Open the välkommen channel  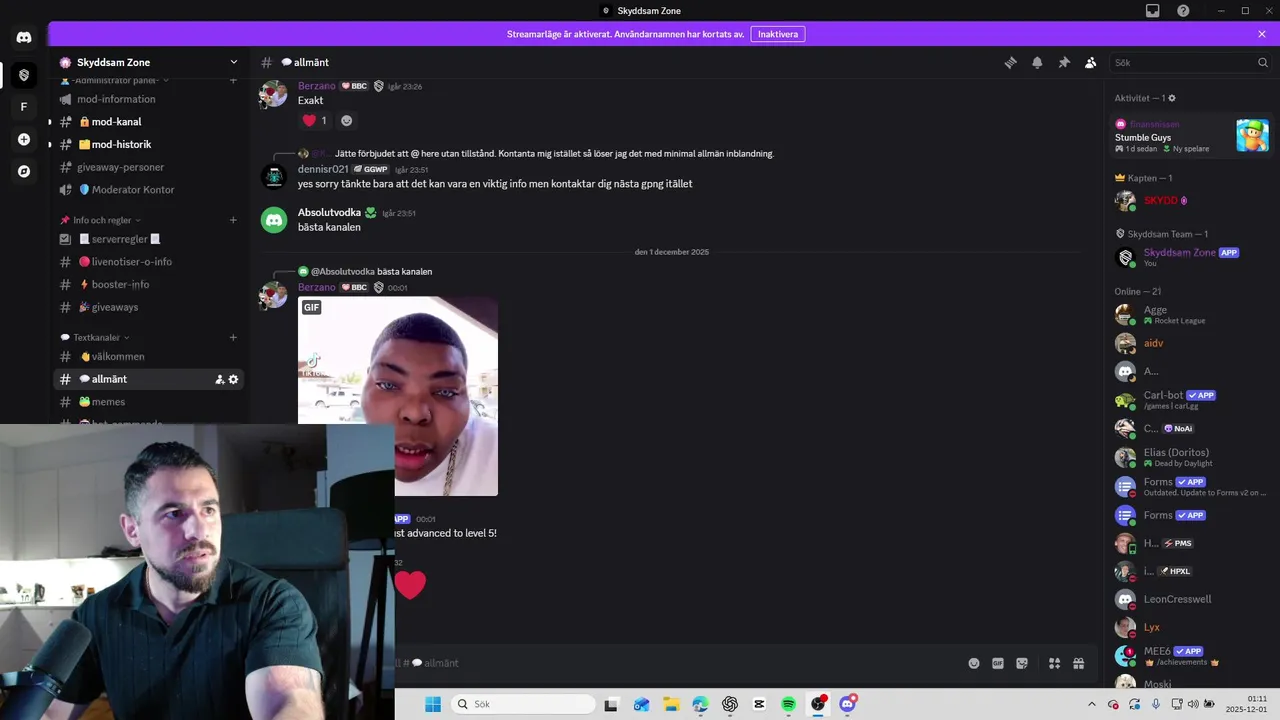tap(148, 356)
